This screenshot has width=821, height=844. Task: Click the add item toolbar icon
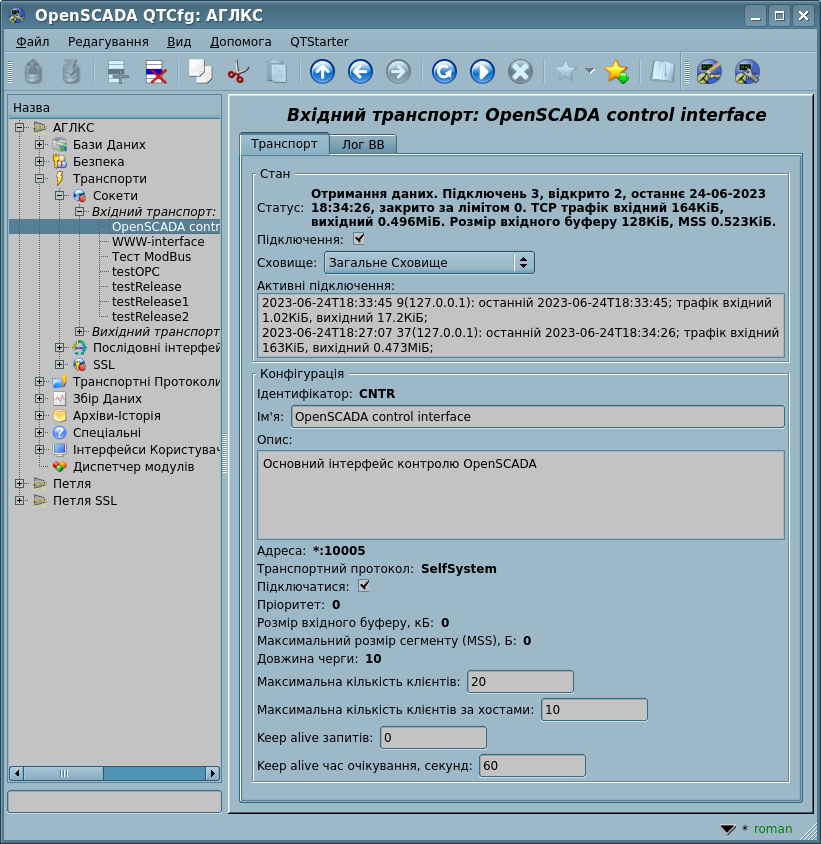coord(117,72)
